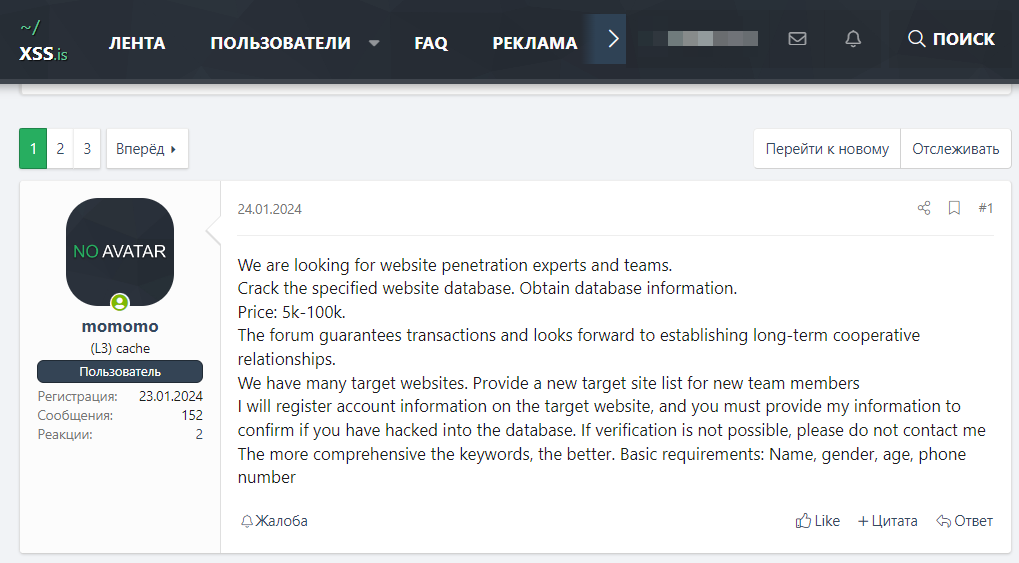Open the inbox envelope icon
Screen dimensions: 1019x563
(x=797, y=39)
